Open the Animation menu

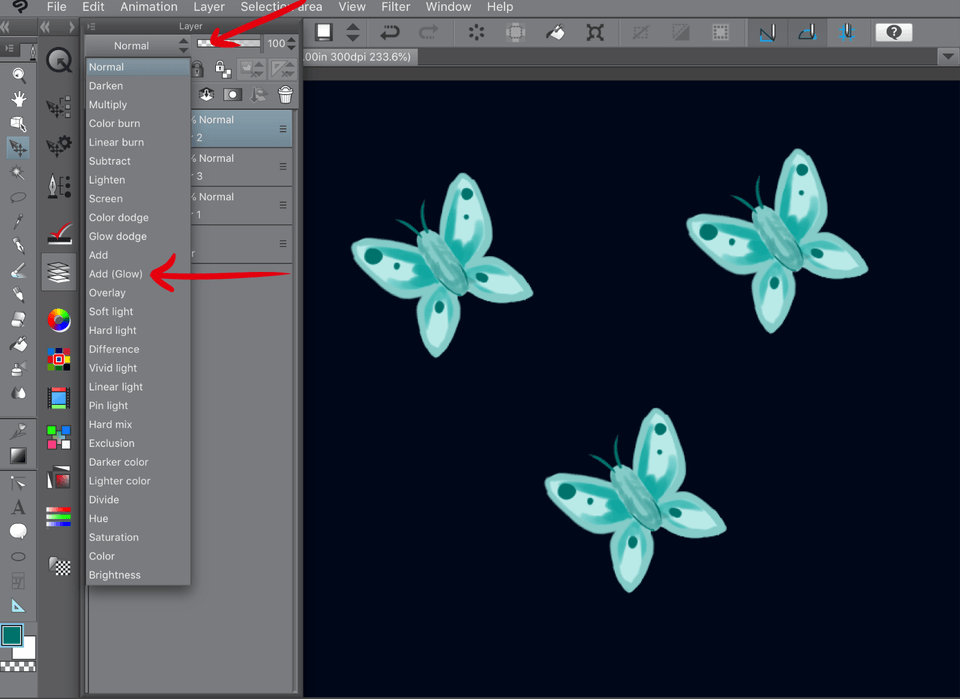point(148,7)
